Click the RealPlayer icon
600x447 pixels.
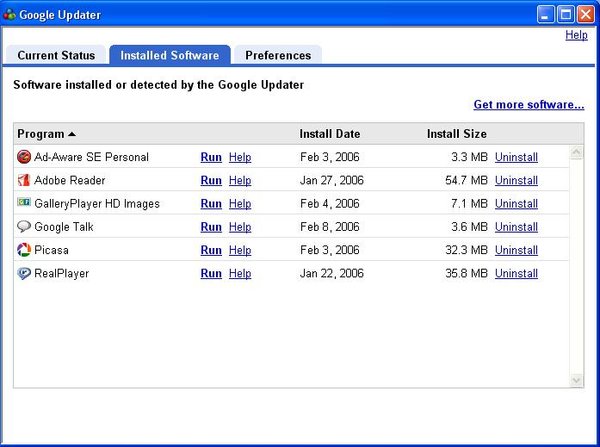(x=24, y=273)
